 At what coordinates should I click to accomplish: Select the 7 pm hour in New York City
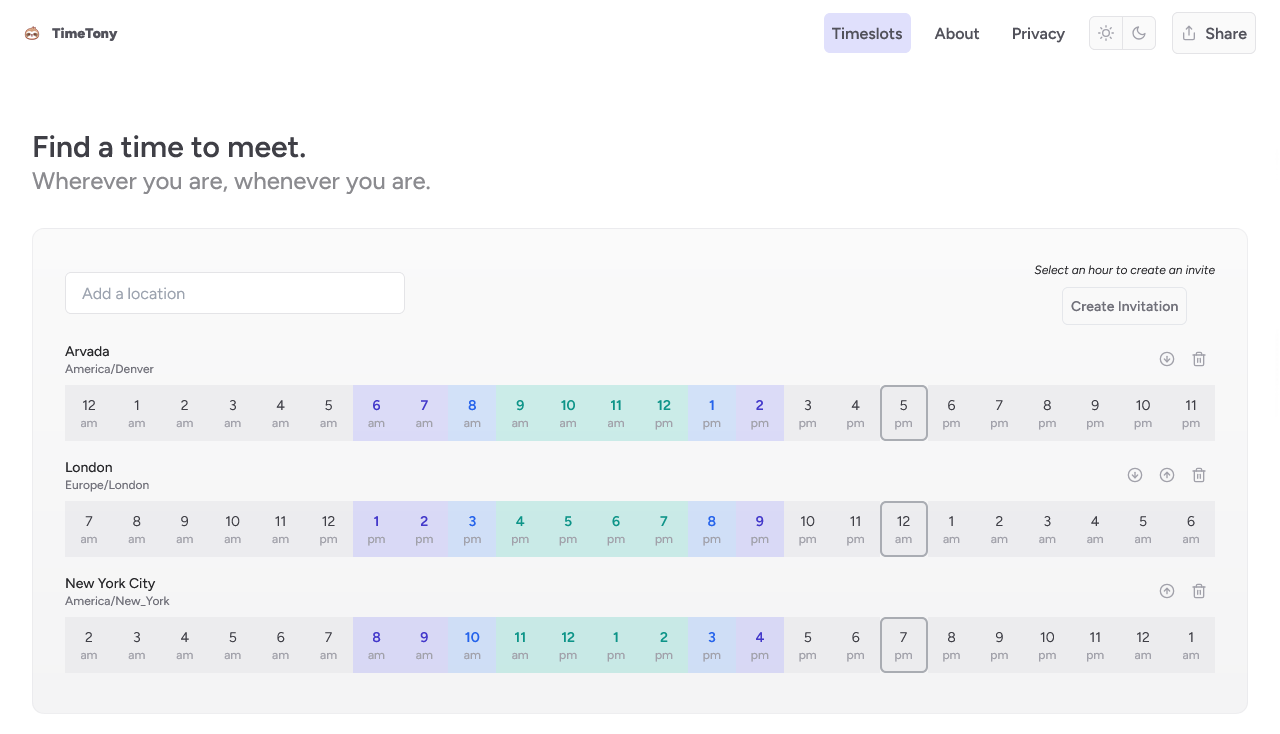point(903,644)
